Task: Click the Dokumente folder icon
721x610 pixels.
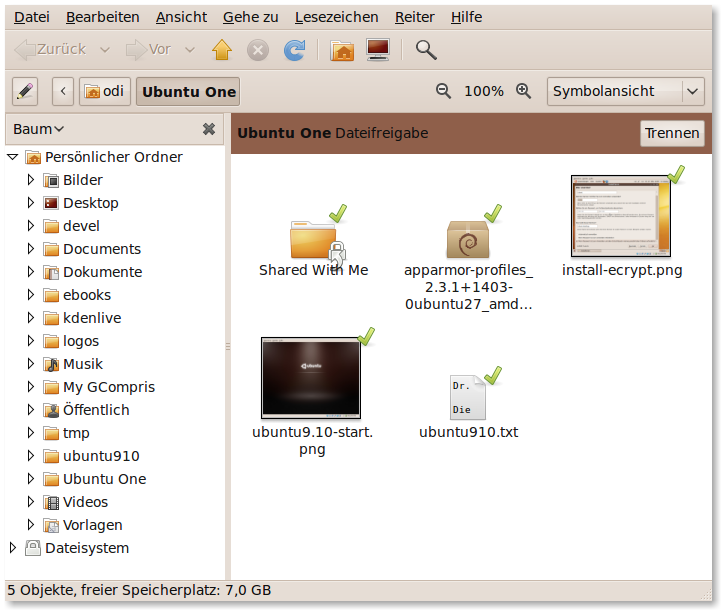Action: [51, 272]
